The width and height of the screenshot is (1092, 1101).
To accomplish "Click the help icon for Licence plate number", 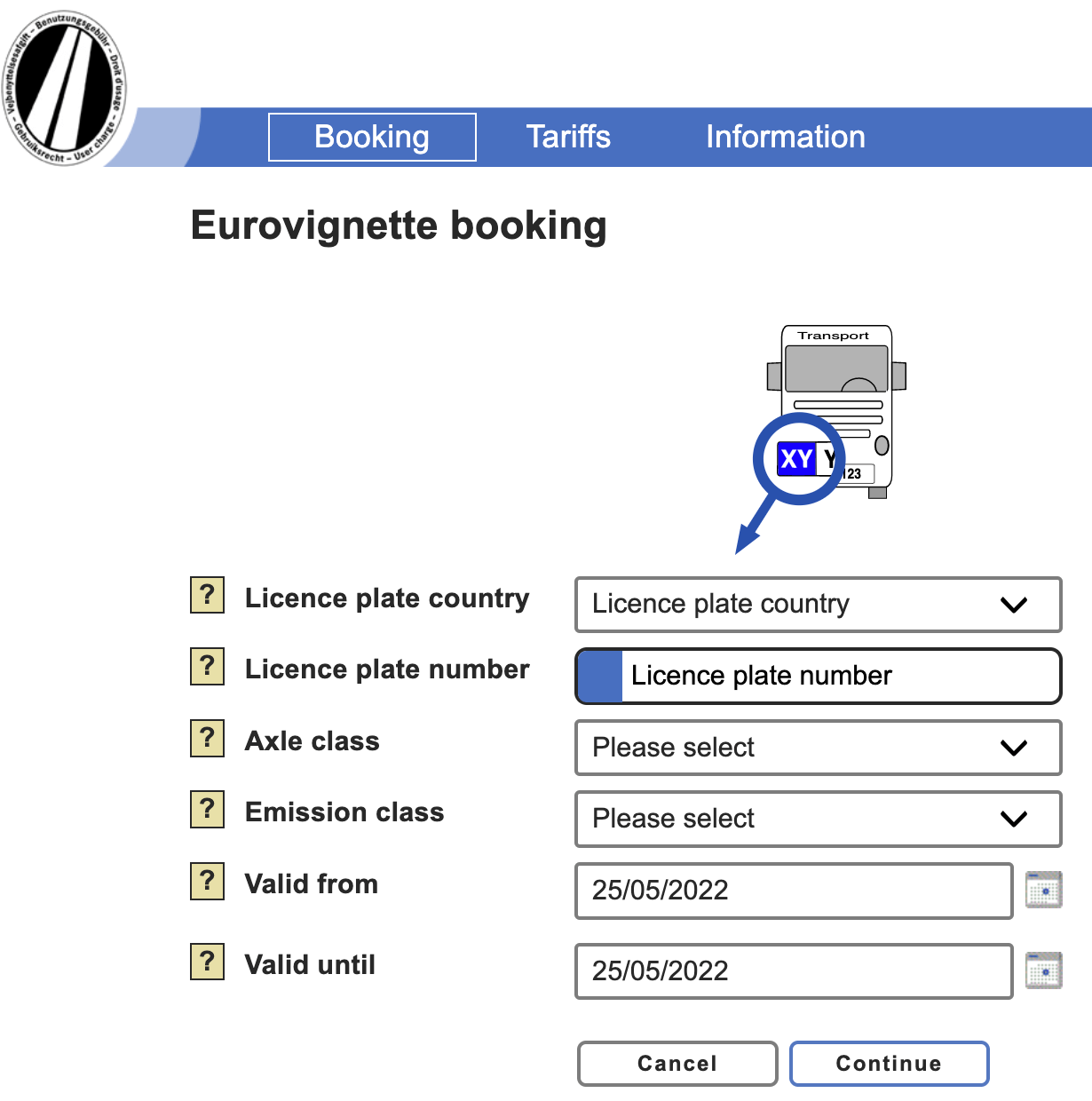I will (x=207, y=667).
